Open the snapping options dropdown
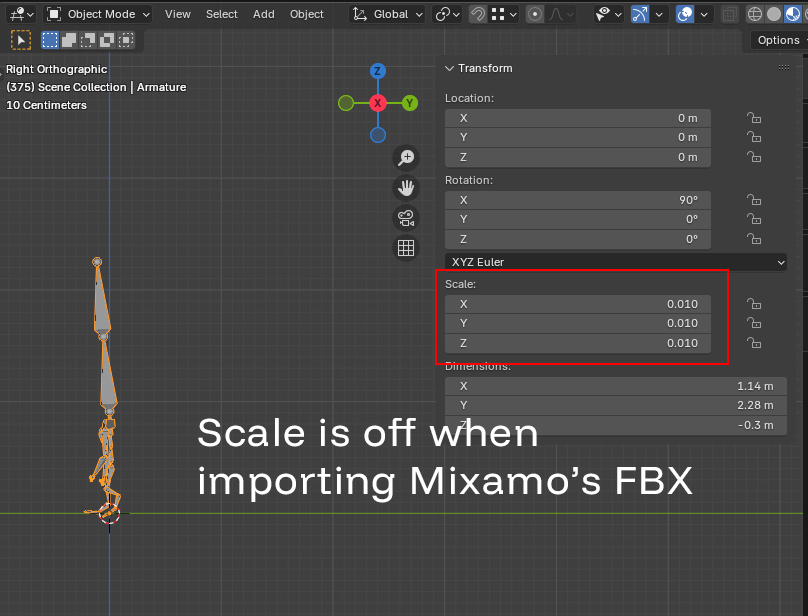 pos(503,14)
